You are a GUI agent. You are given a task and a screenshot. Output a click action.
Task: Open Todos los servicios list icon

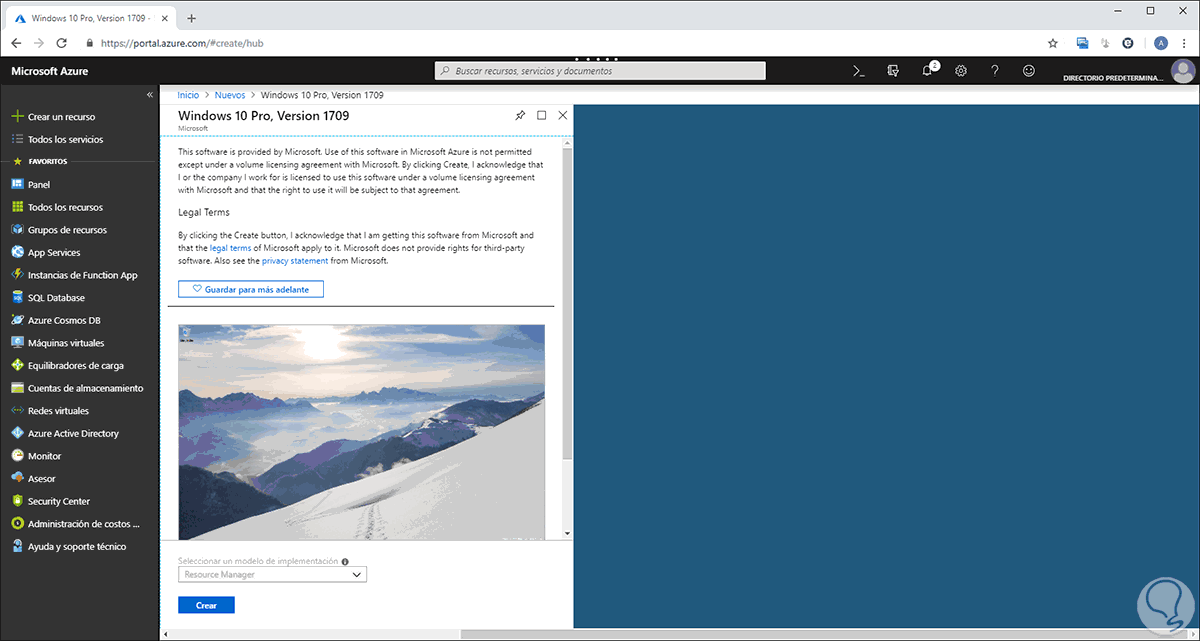coord(17,139)
